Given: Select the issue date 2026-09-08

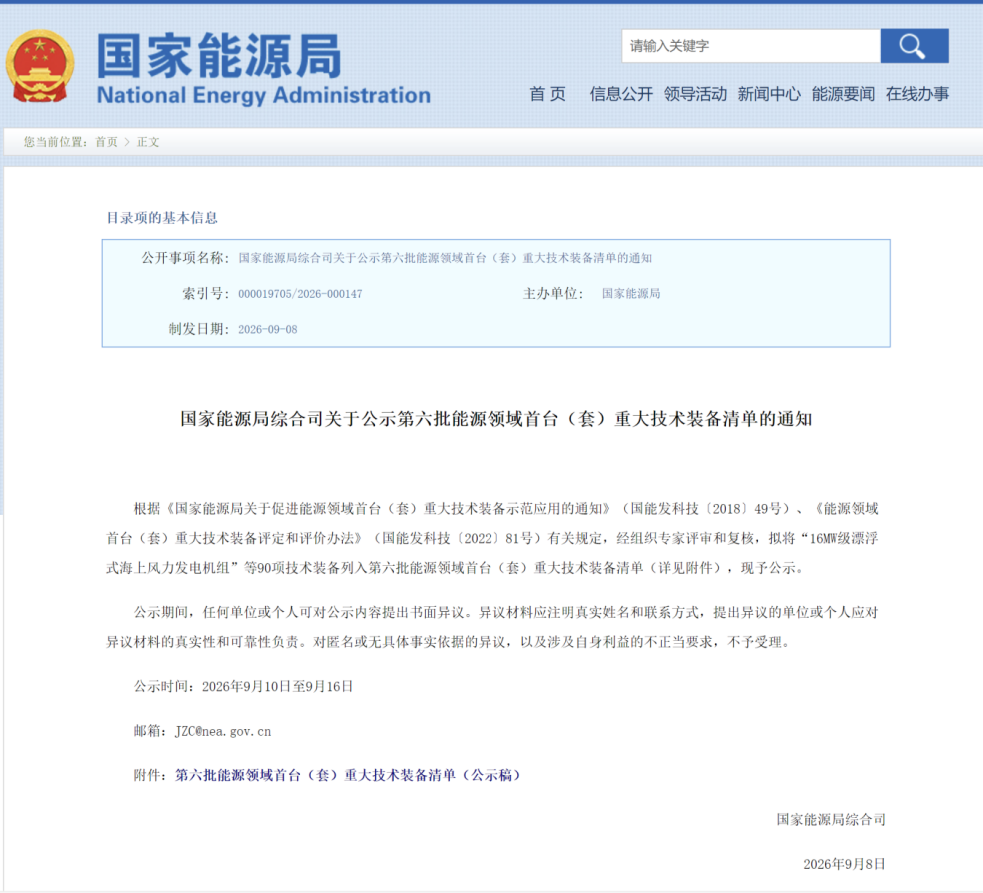Looking at the screenshot, I should coord(268,330).
